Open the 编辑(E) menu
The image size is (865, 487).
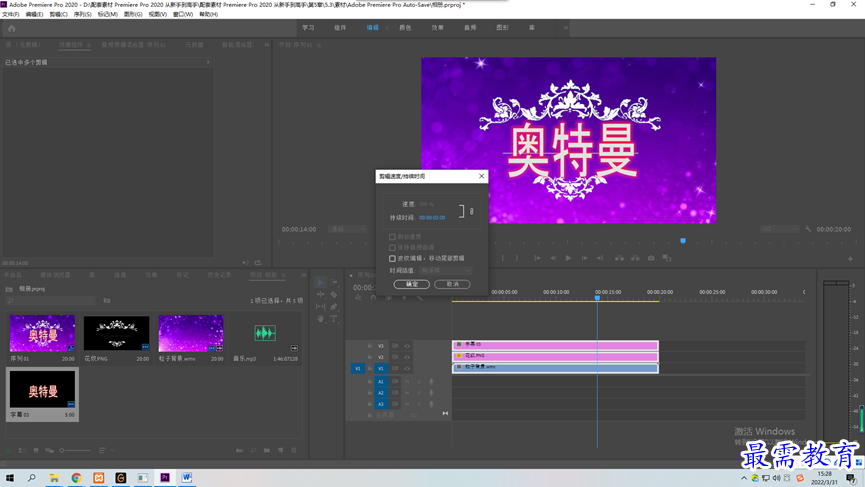click(x=34, y=14)
